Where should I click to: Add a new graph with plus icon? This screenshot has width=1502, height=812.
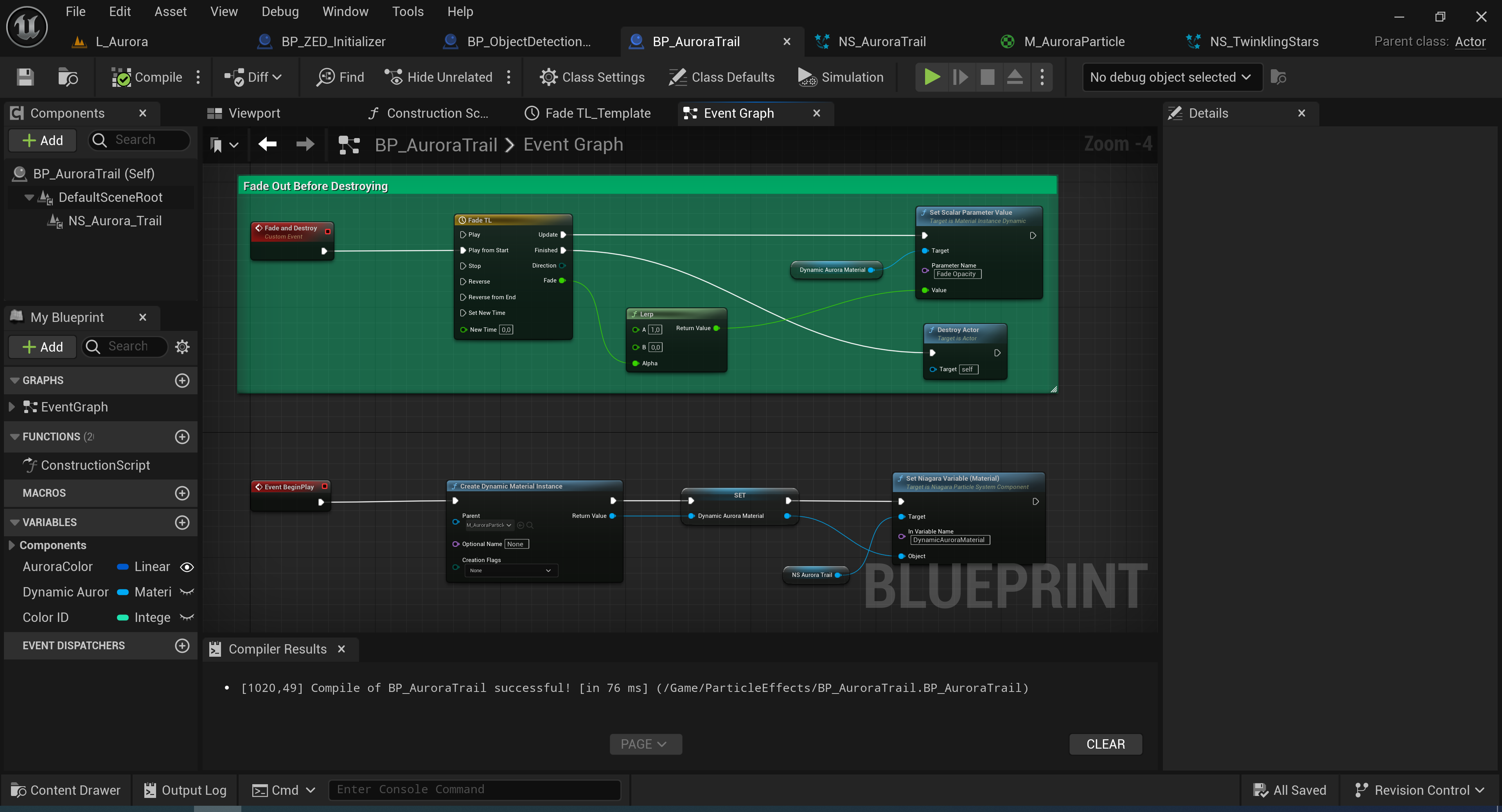coord(183,380)
